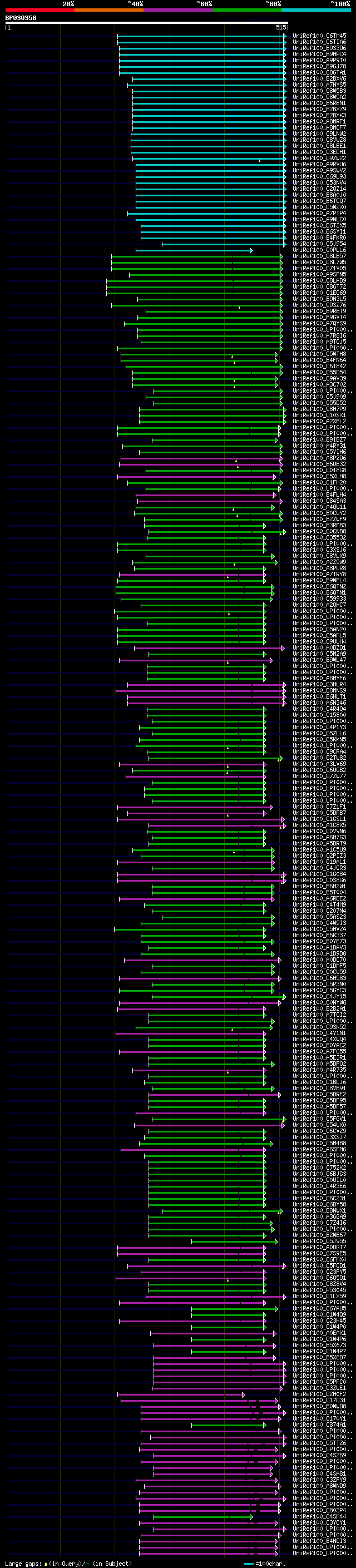The image size is (356, 1568).
Task: Click the UniRef100_Q0CN88 hit name
Action: (319, 531)
